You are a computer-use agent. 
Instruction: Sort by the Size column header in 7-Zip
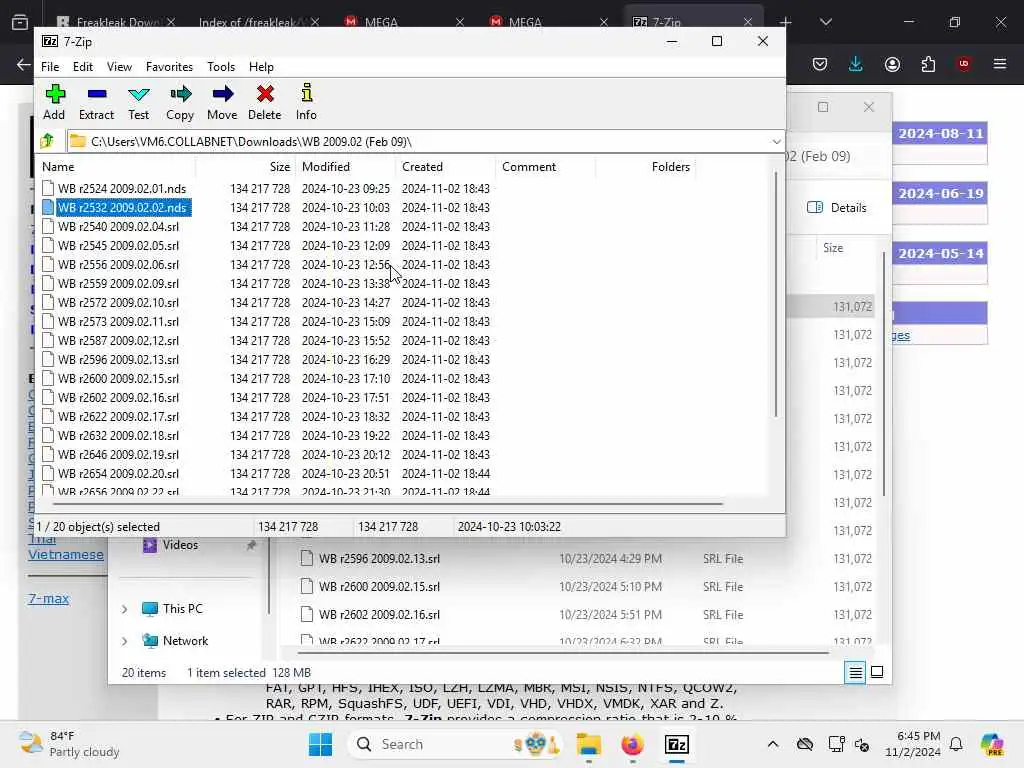click(246, 167)
